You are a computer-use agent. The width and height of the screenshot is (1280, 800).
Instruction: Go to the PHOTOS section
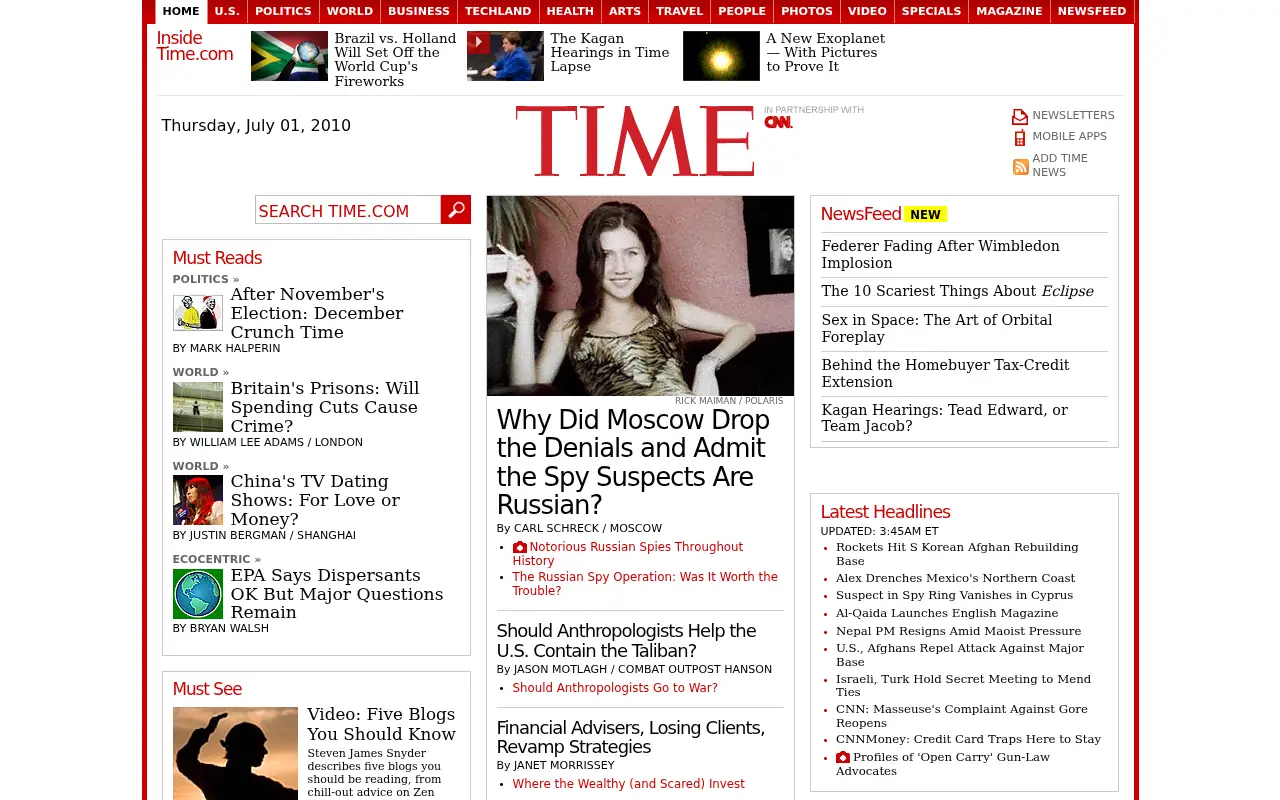[807, 11]
